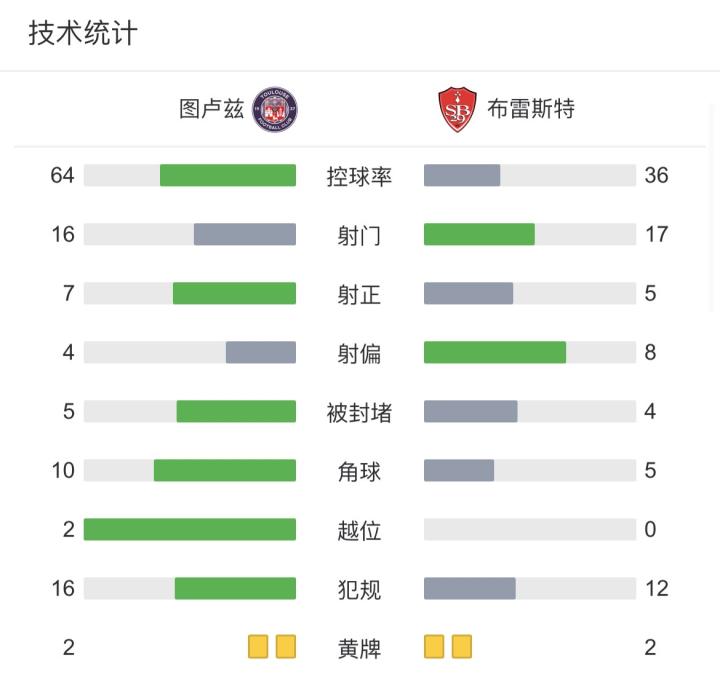Click Brest's rightmost yellow card icon
720x680 pixels.
[461, 647]
